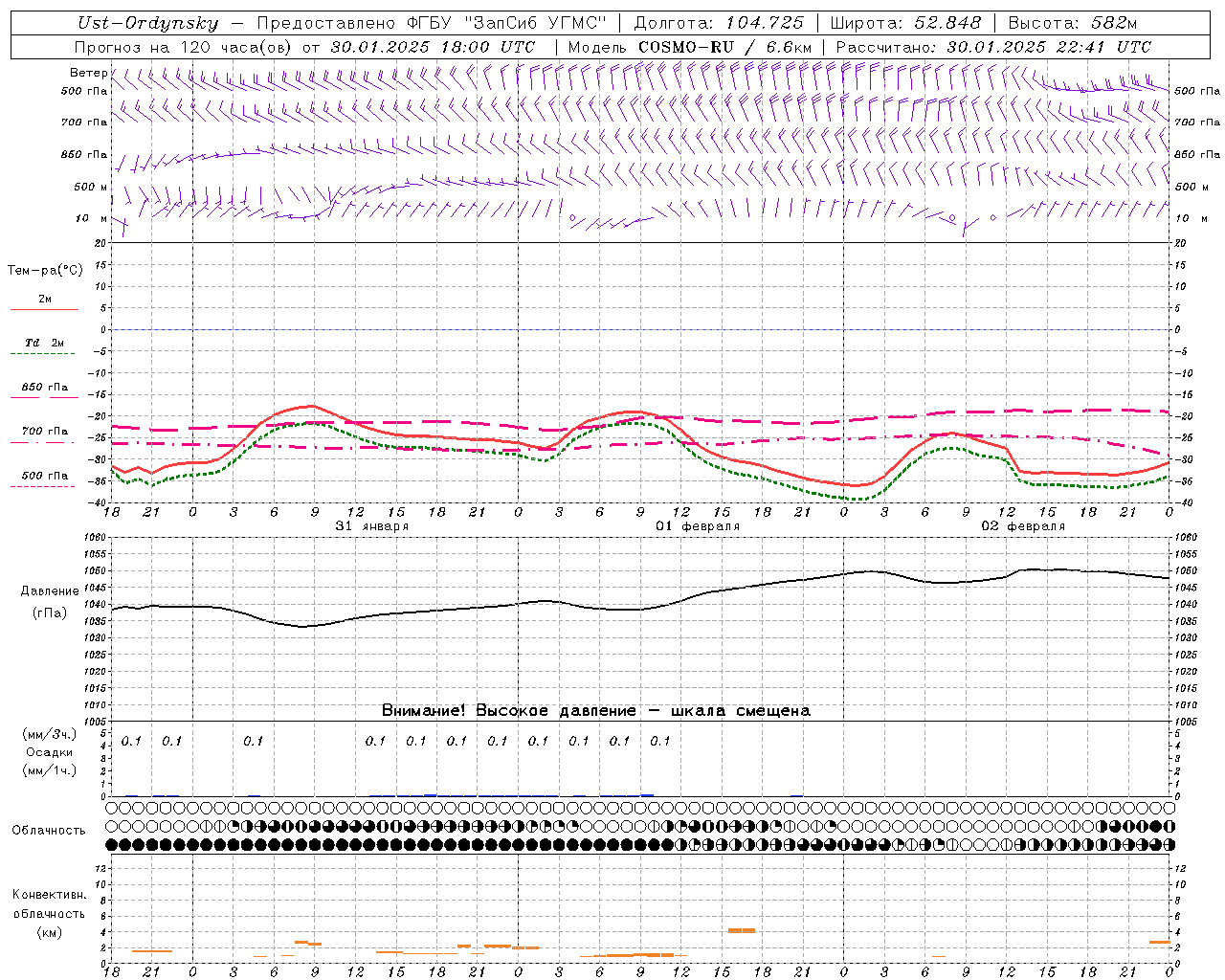Select the 850 гПа temperature legend entry
Screen dimensions: 1225x980
[x=44, y=388]
